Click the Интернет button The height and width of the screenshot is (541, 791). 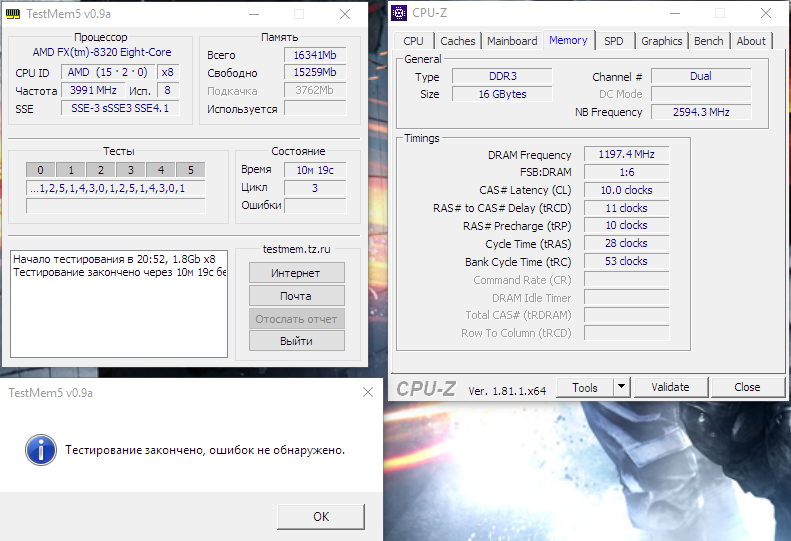[296, 273]
